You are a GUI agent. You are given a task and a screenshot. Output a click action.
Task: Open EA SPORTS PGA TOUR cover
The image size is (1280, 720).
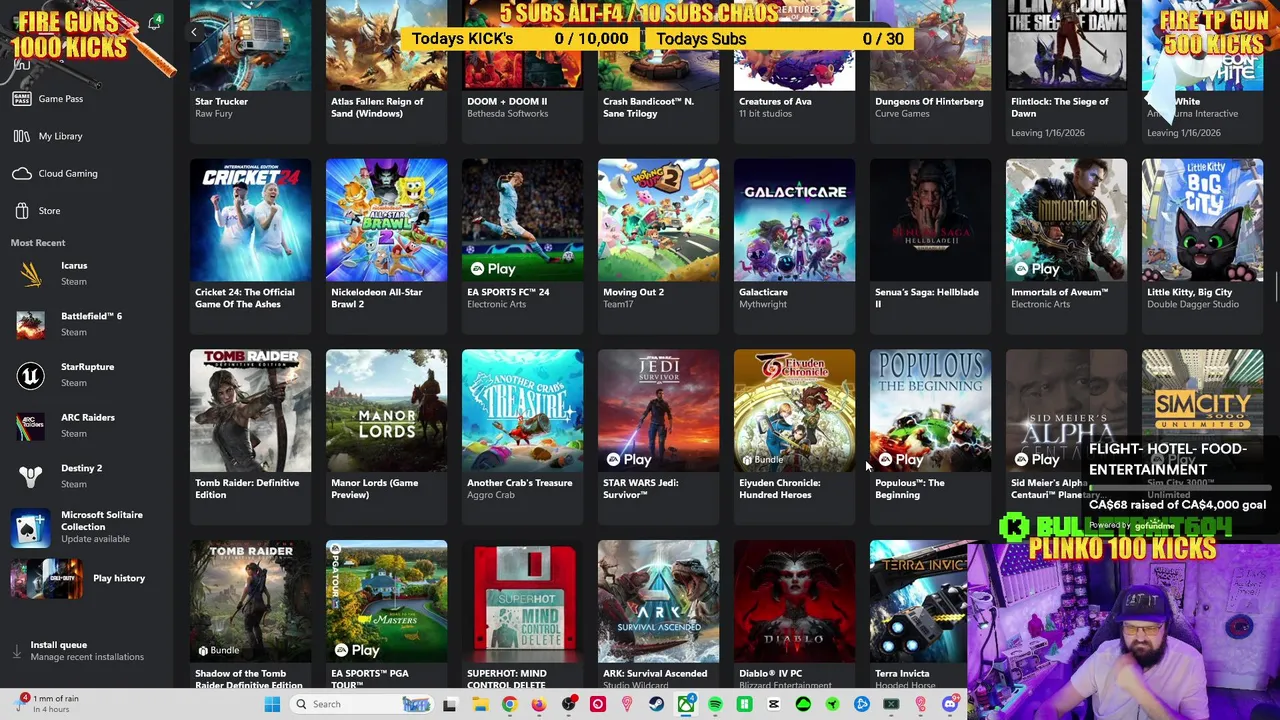(x=386, y=601)
